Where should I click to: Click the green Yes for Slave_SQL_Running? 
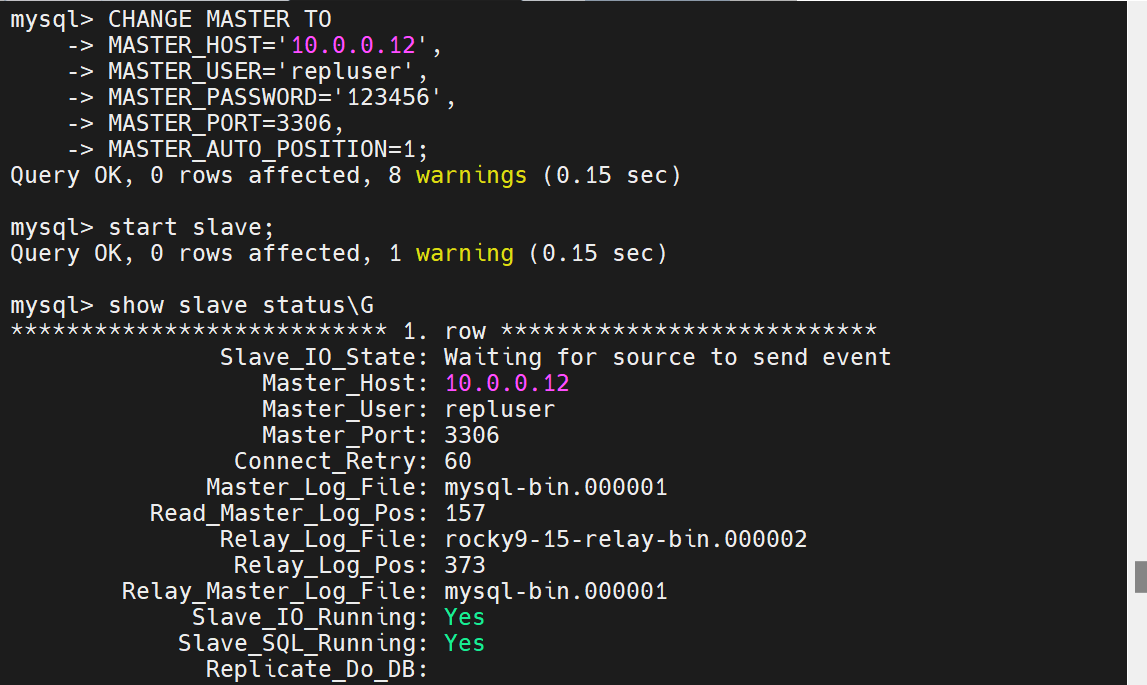[465, 643]
